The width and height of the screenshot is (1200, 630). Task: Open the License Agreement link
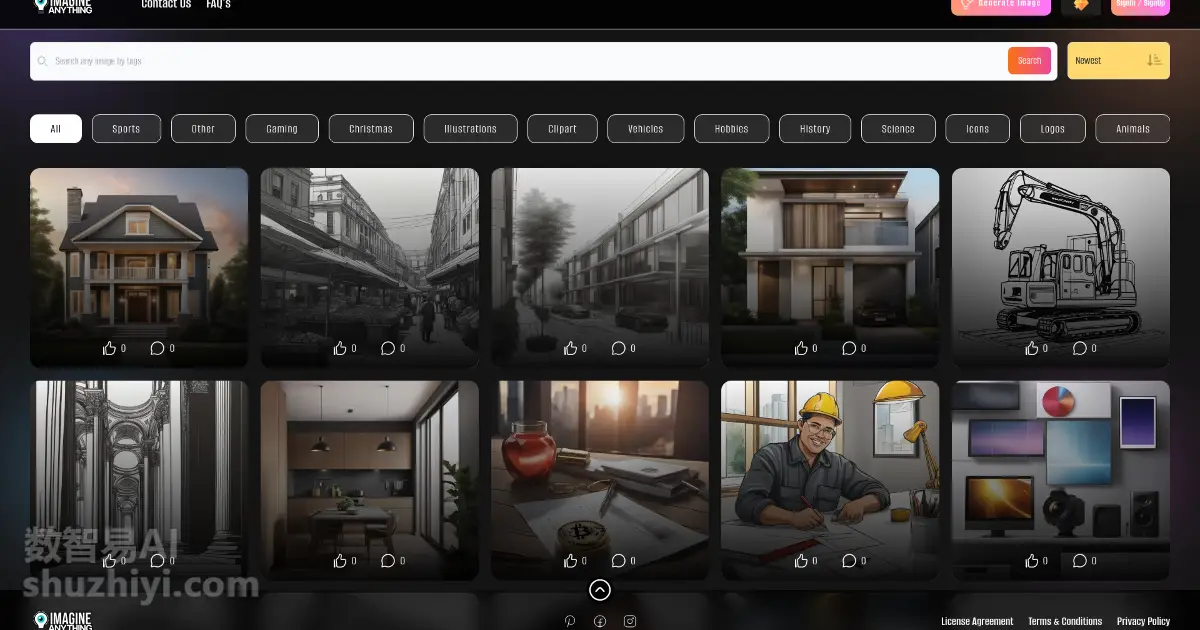[x=977, y=622]
